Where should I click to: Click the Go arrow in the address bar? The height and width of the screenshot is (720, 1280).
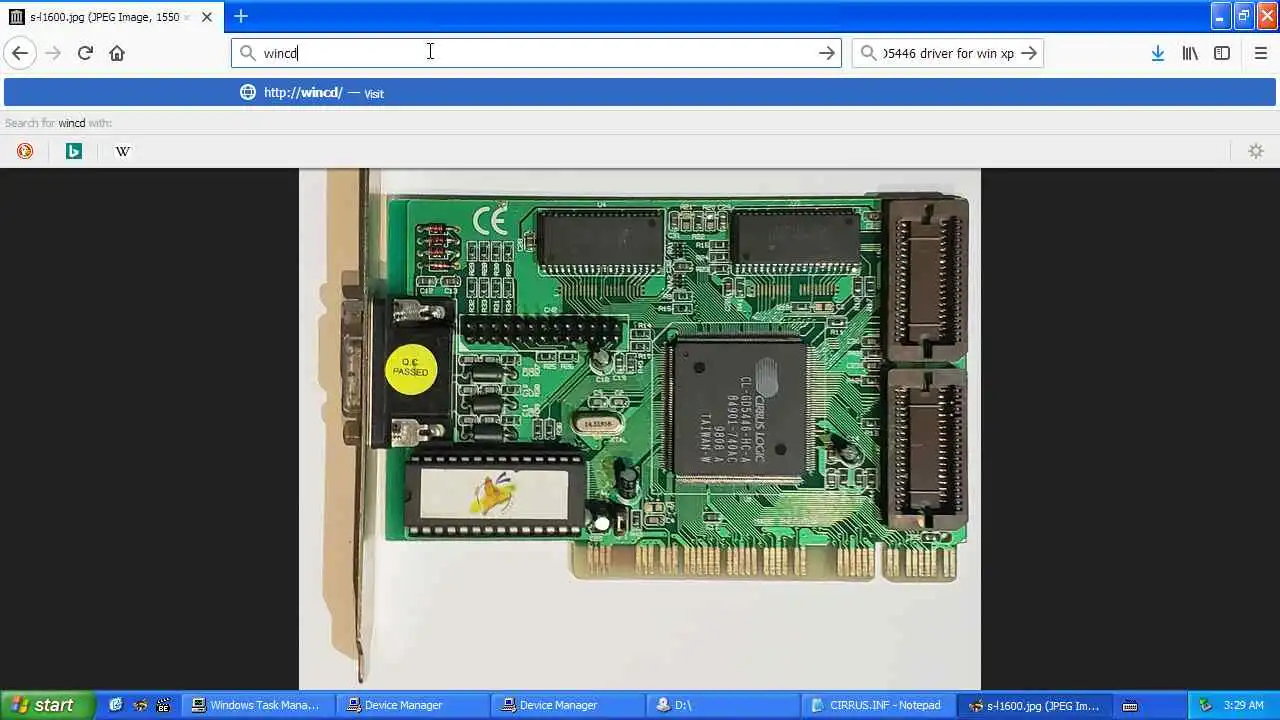pos(826,53)
